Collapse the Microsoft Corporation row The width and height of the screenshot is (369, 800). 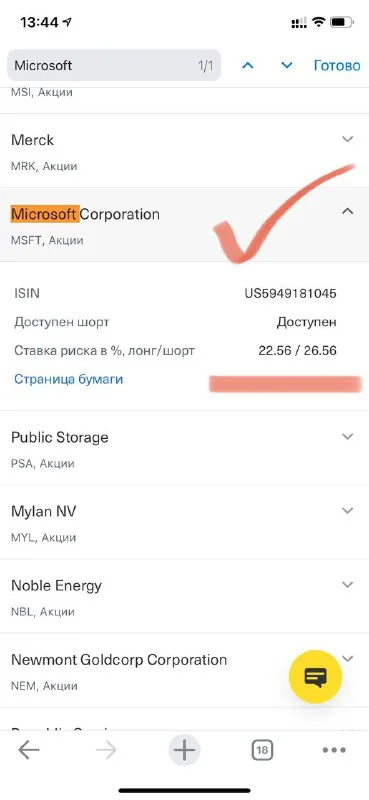(348, 211)
